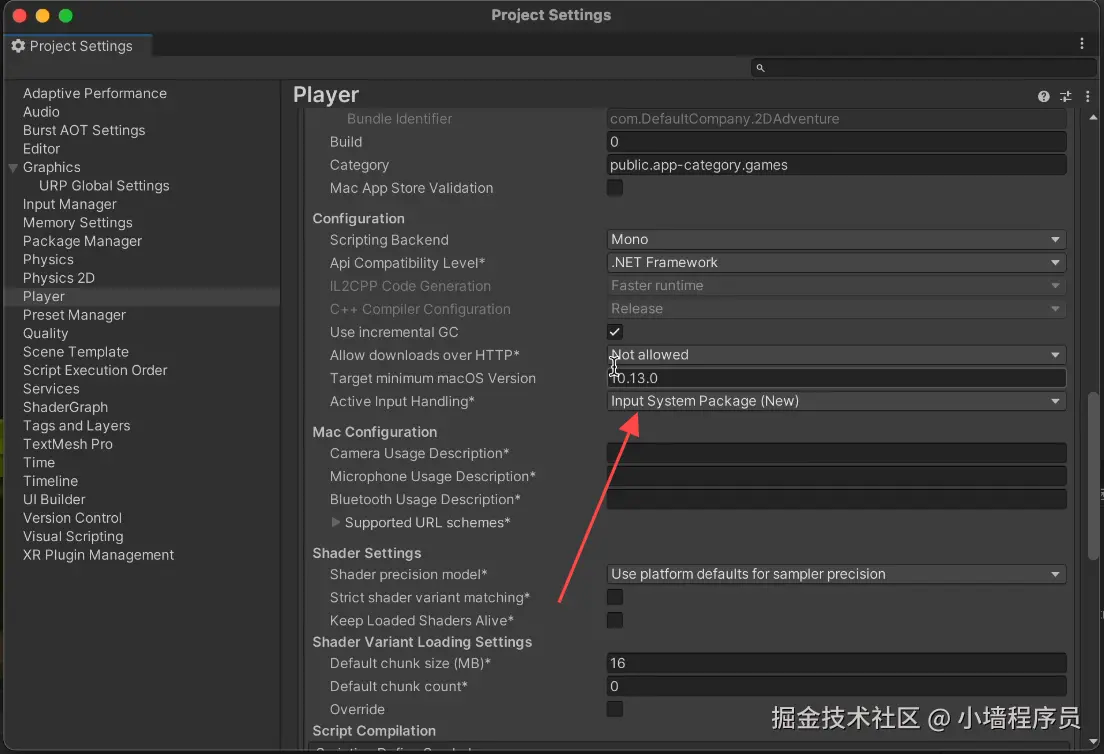Click the Bundle Identifier field
Screen dimensions: 1104x754
click(836, 119)
